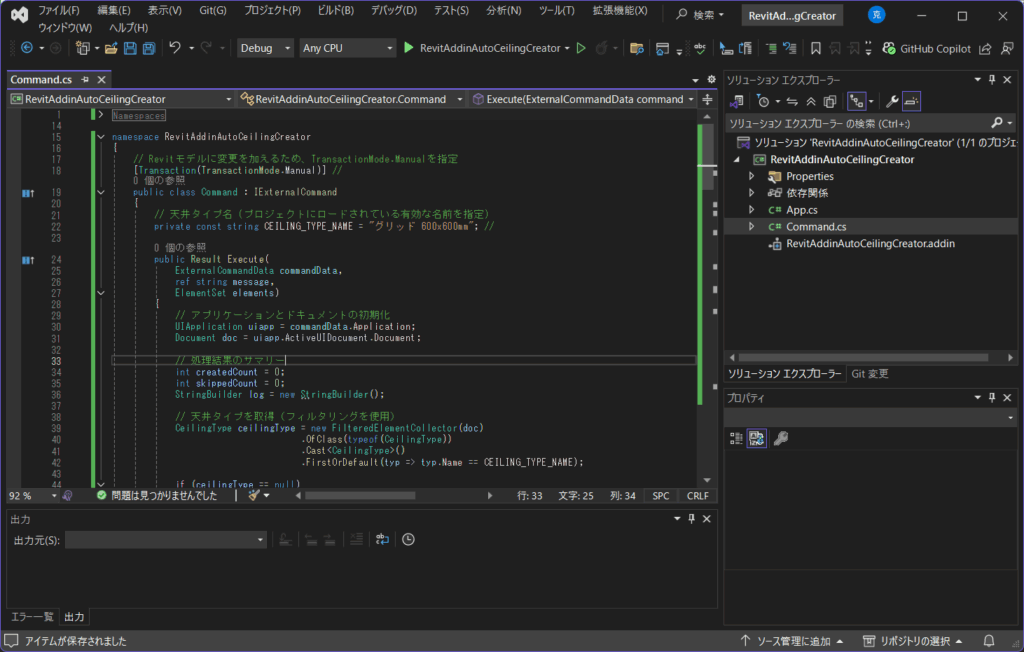The width and height of the screenshot is (1024, 652).
Task: Click the GitHub Copilot icon
Action: (889, 48)
